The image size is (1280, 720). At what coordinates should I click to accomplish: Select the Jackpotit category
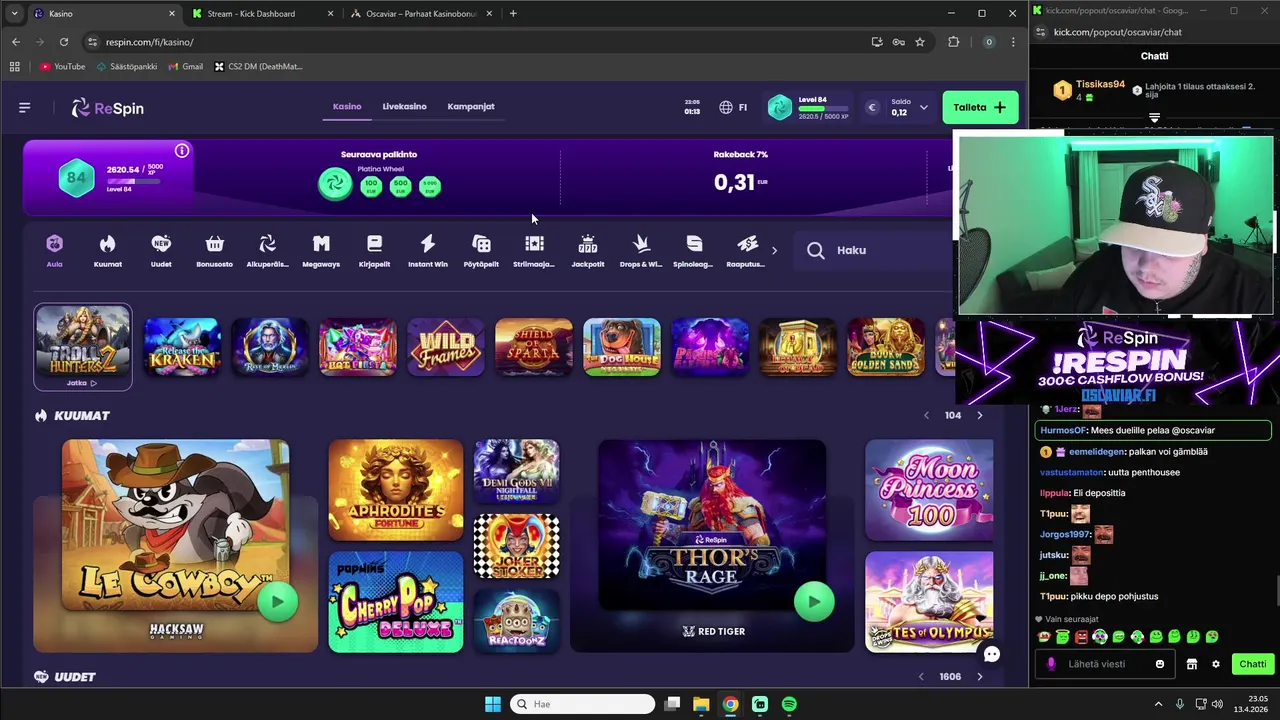[x=588, y=251]
